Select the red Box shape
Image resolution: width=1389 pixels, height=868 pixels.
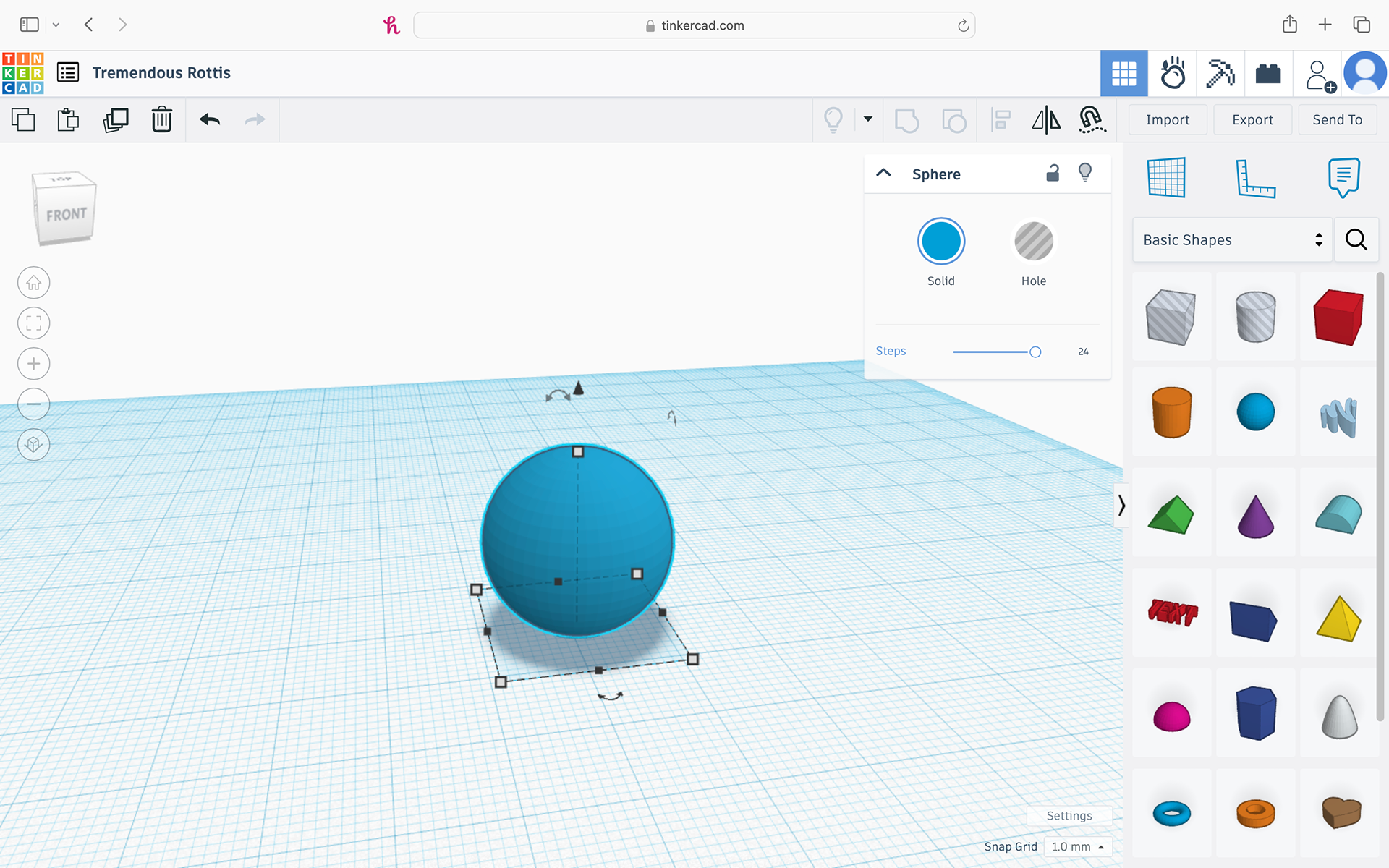pyautogui.click(x=1338, y=317)
